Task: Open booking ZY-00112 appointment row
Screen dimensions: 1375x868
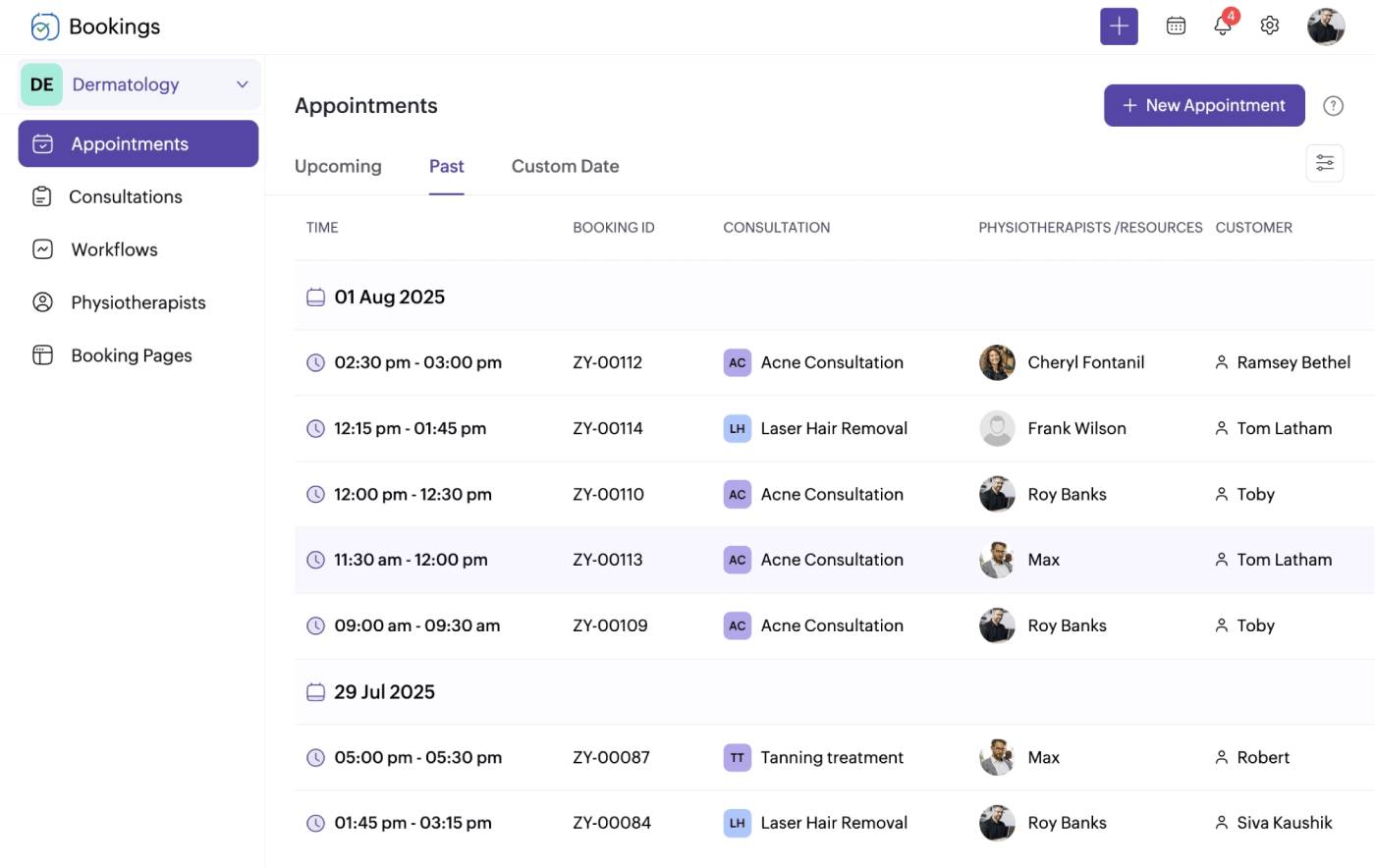Action: click(x=607, y=362)
